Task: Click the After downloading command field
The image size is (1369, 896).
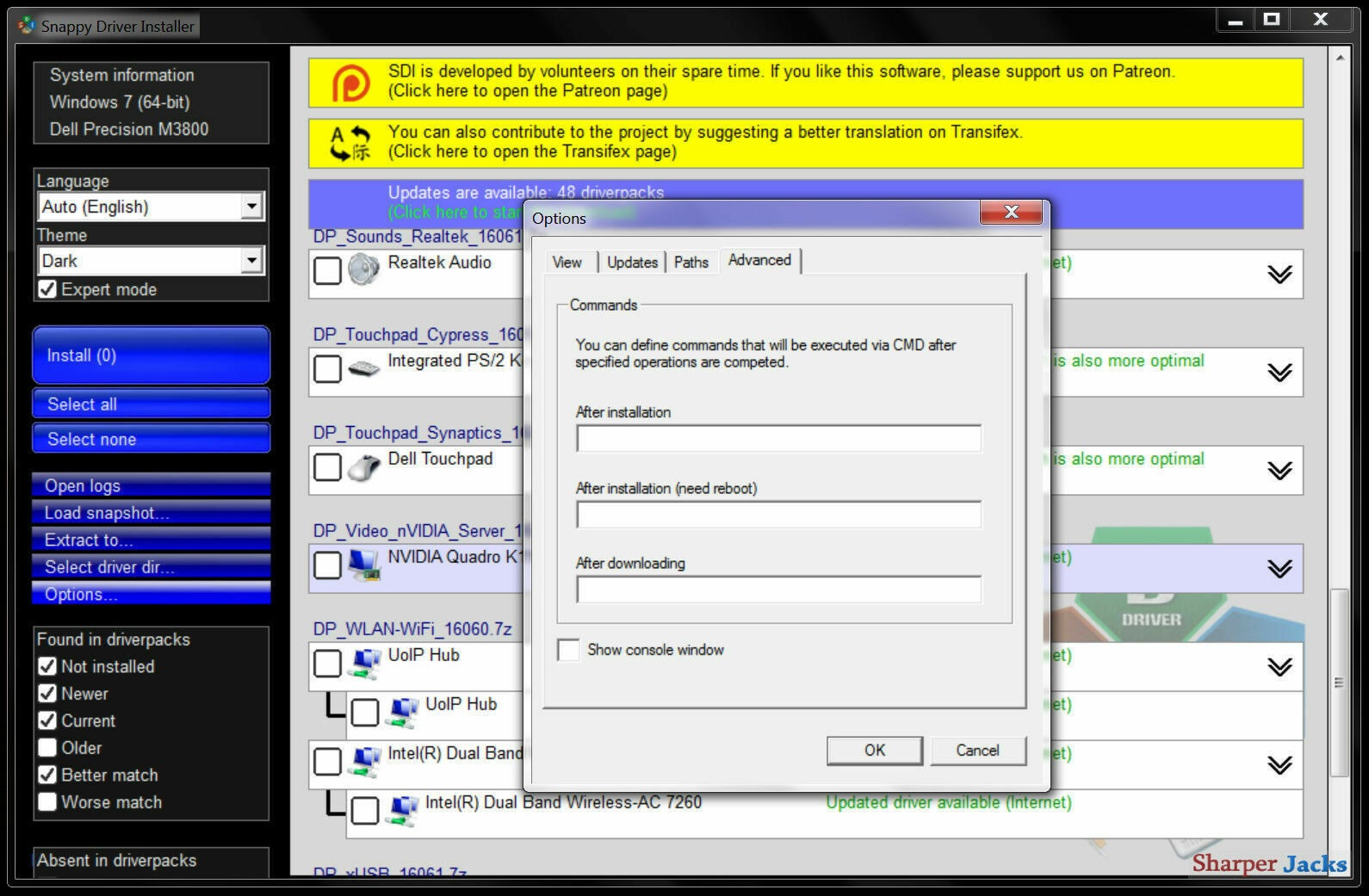Action: click(x=778, y=590)
